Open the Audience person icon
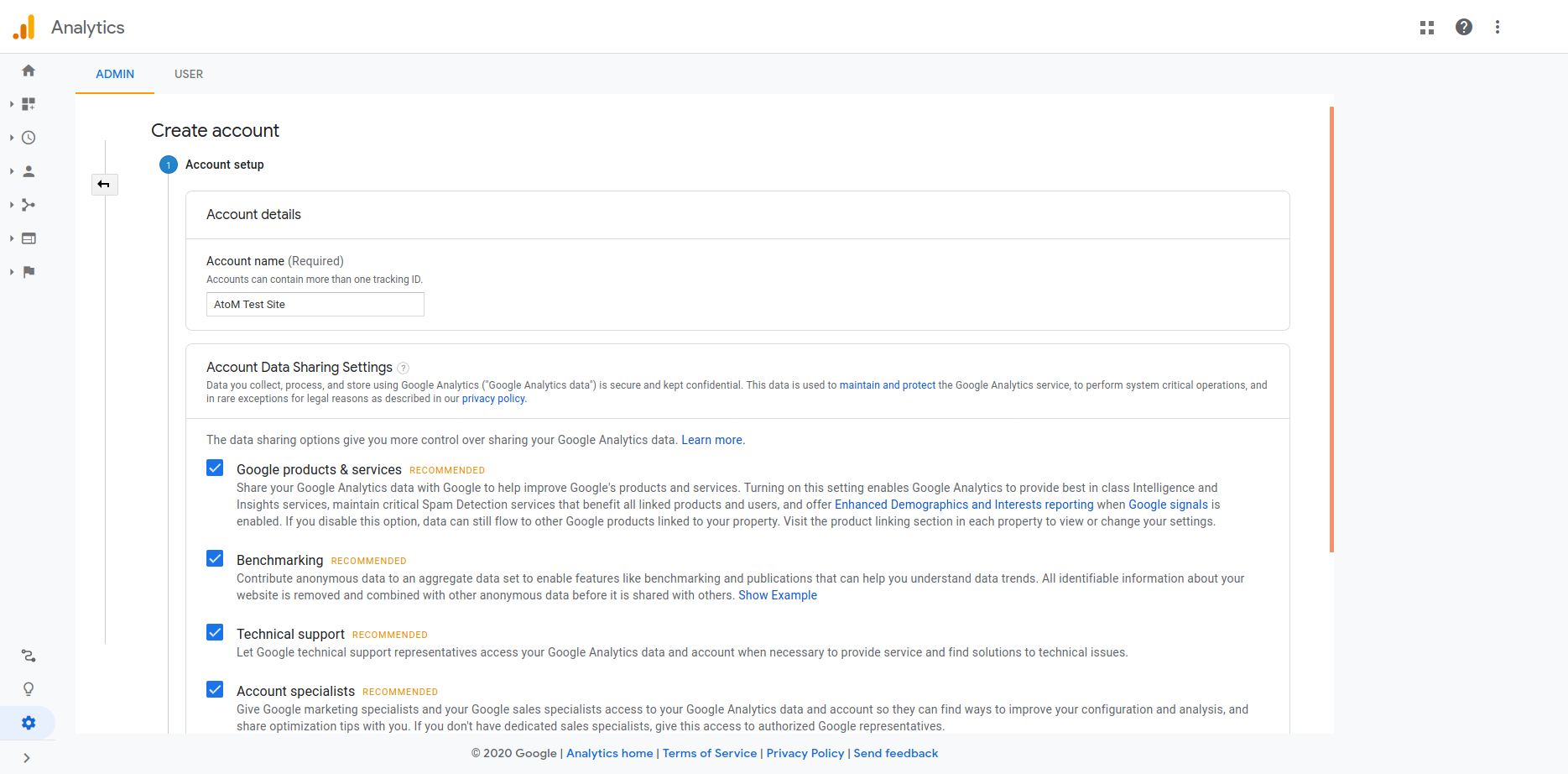This screenshot has height=774, width=1568. click(29, 171)
